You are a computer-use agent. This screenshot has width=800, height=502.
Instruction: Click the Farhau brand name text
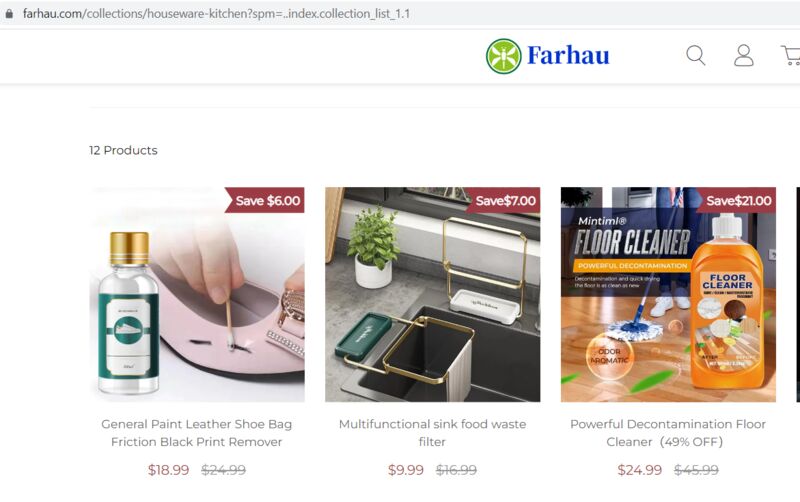tap(568, 55)
